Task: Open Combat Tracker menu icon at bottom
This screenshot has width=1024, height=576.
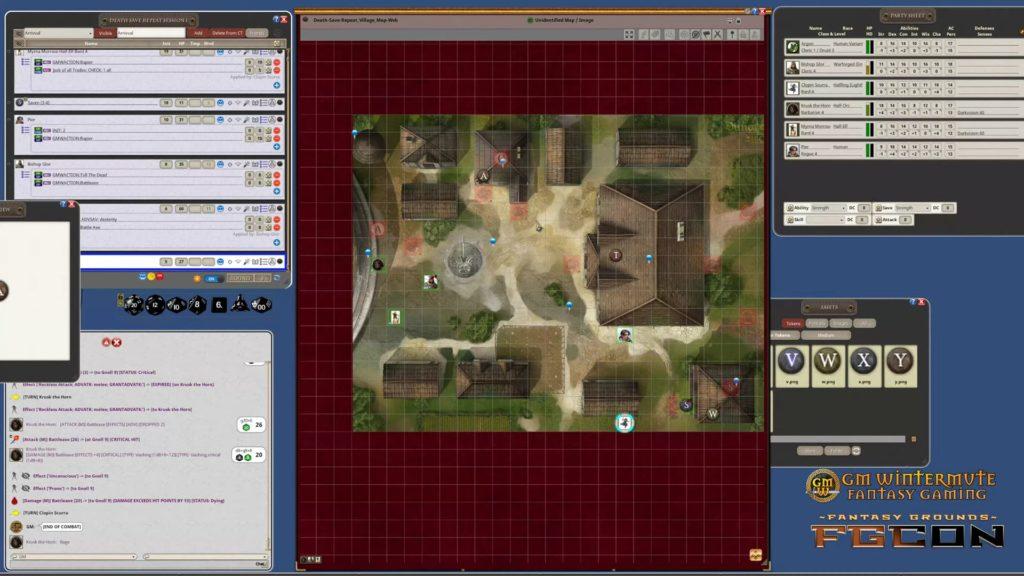Action: pos(197,278)
